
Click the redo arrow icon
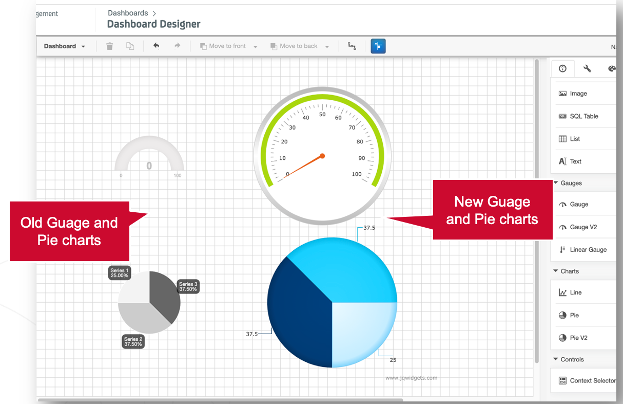click(177, 46)
